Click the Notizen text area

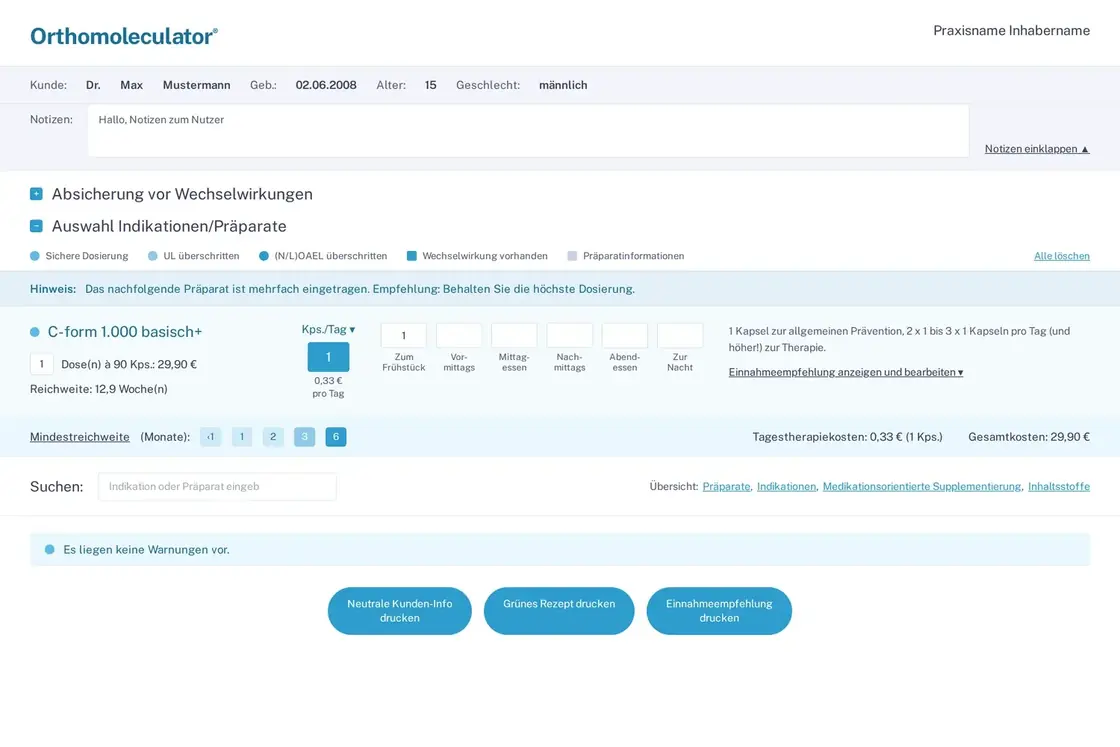tap(529, 131)
